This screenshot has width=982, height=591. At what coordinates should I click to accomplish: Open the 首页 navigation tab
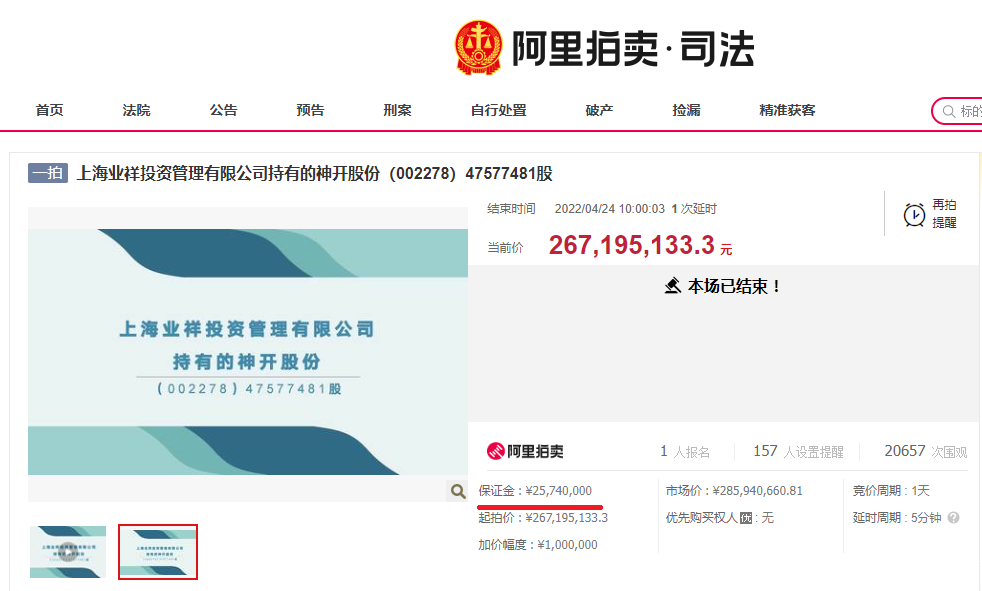tap(49, 110)
